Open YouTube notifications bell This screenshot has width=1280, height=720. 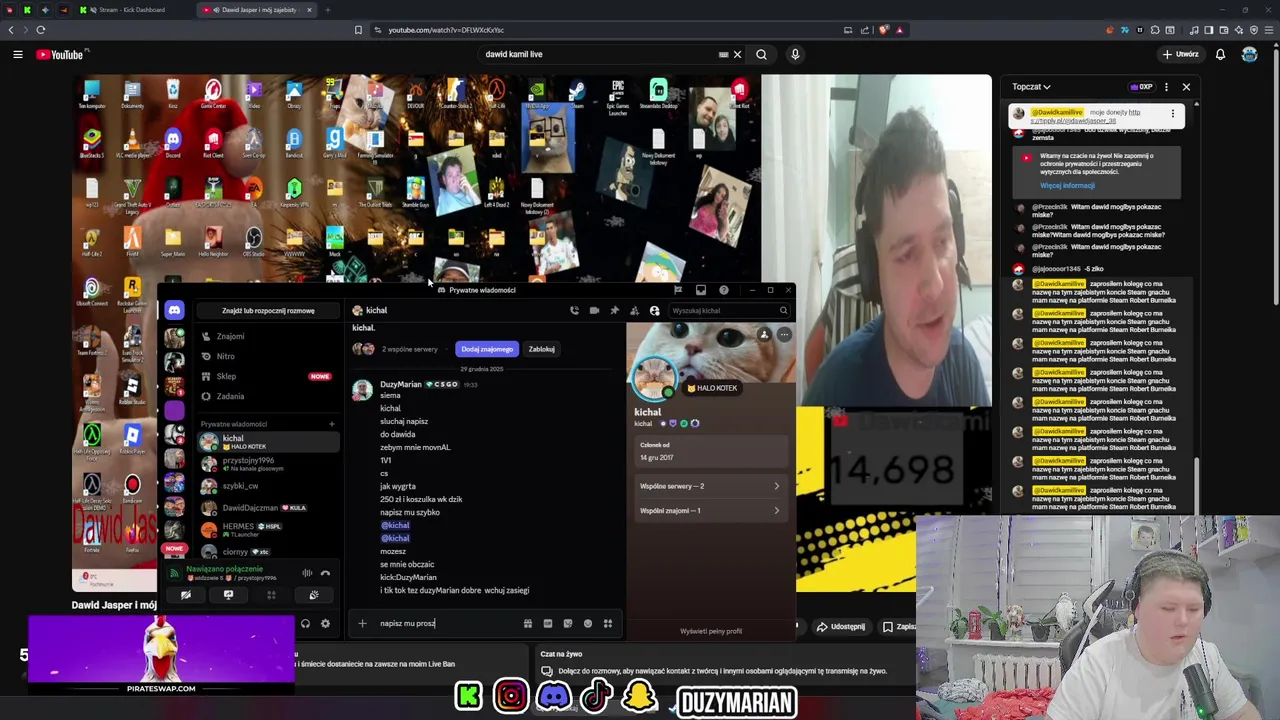(x=1220, y=54)
